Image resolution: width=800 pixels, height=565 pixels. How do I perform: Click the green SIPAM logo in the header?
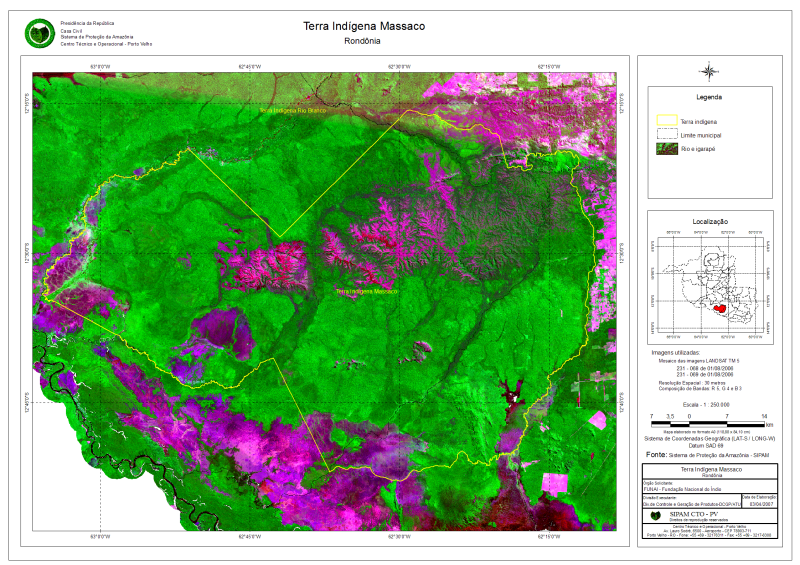(40, 34)
